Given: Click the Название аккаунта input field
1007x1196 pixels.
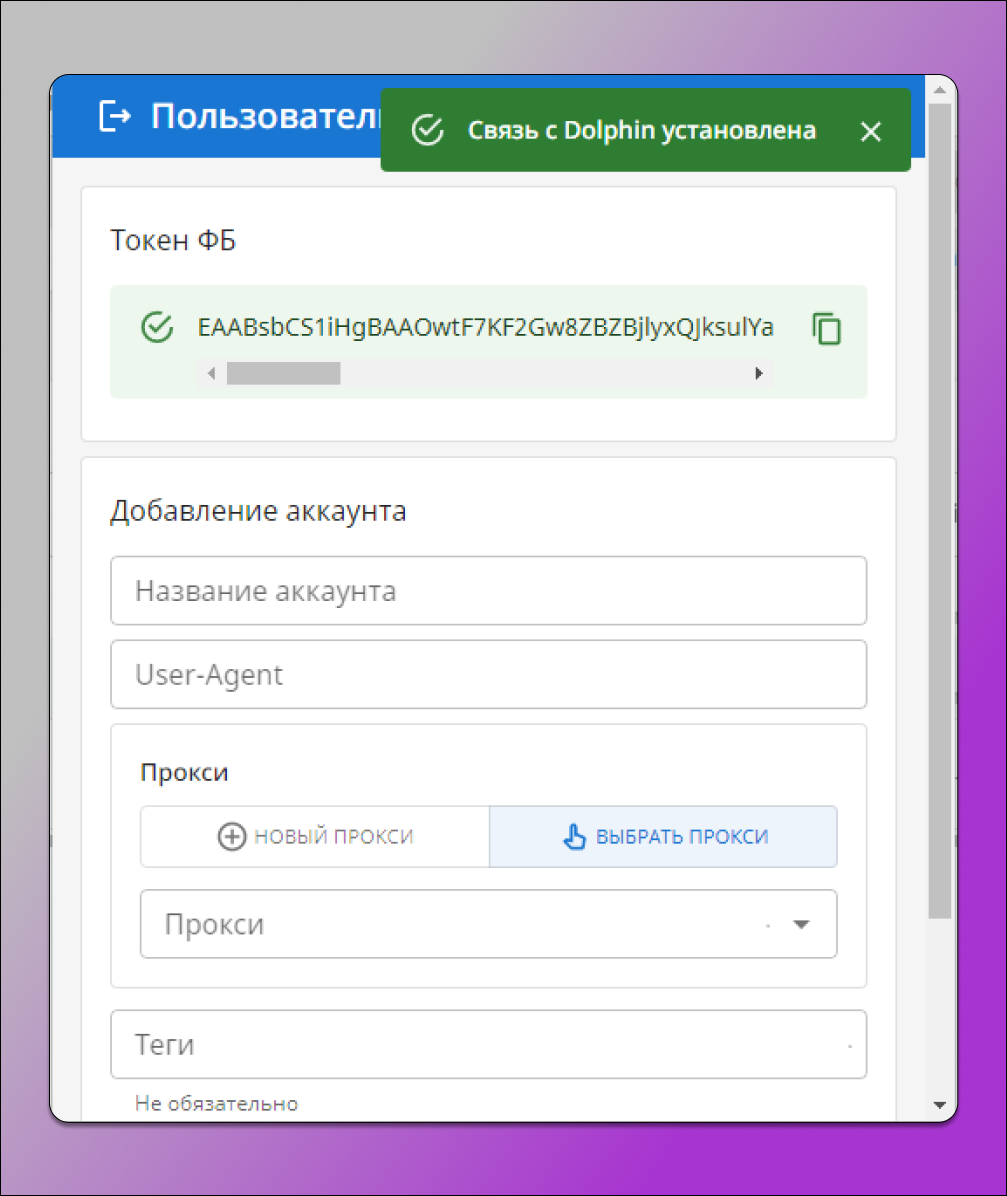Looking at the screenshot, I should coord(488,590).
